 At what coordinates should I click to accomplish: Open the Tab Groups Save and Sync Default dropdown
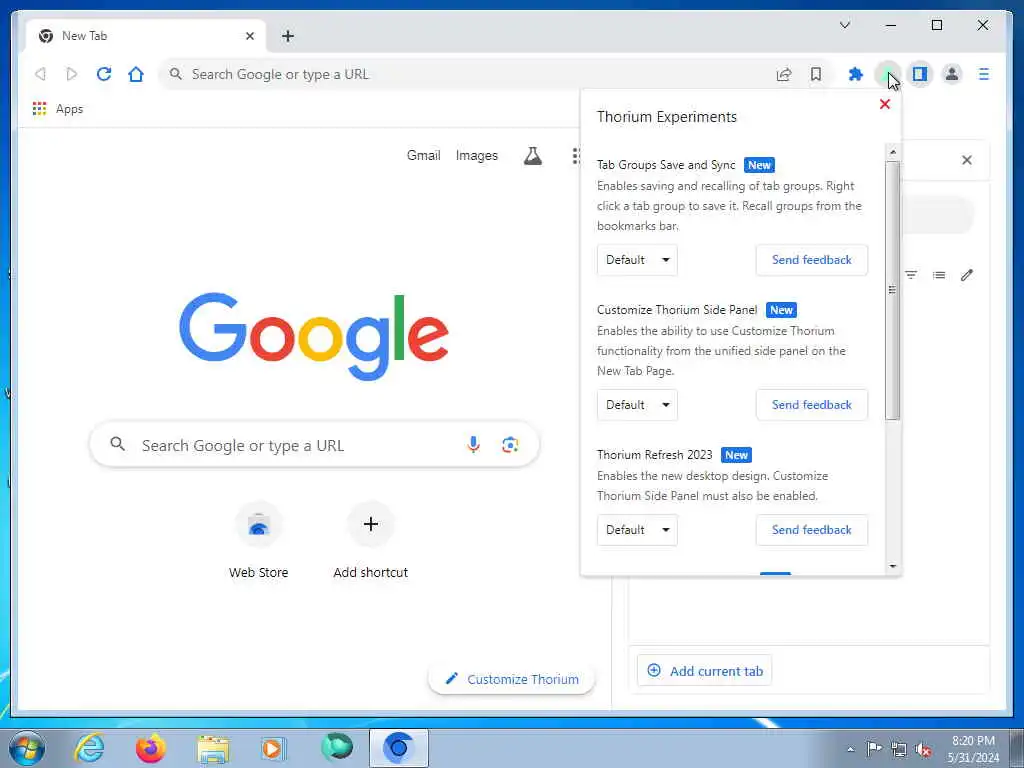[x=637, y=260]
